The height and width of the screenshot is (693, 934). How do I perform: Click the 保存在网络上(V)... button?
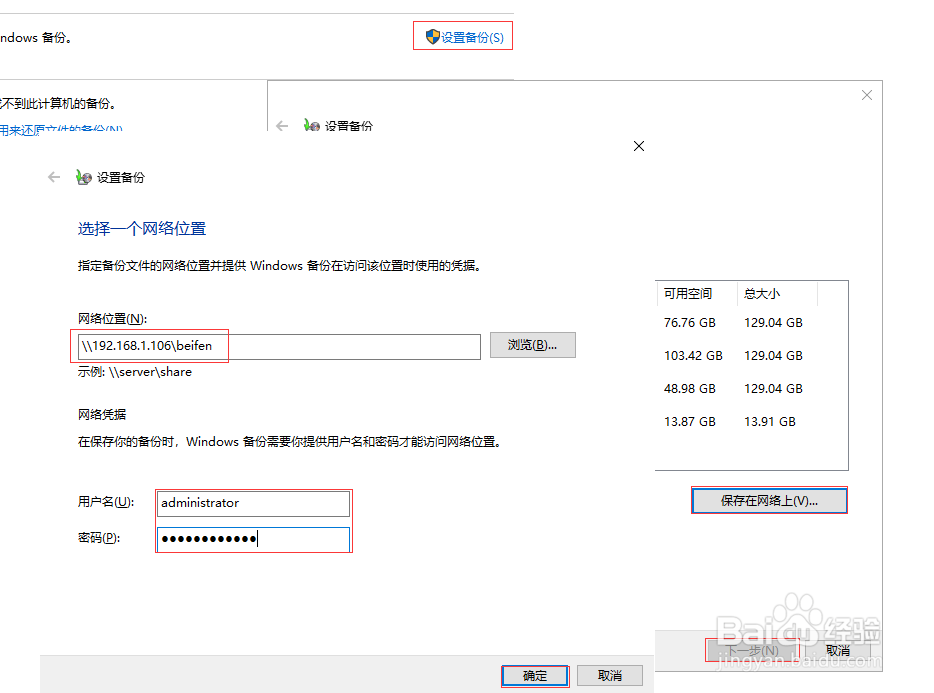769,501
